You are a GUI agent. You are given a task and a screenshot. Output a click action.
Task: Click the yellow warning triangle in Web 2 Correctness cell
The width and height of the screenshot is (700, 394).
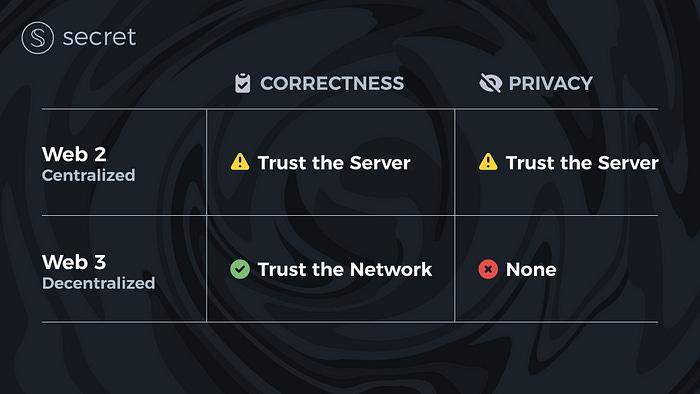click(240, 162)
